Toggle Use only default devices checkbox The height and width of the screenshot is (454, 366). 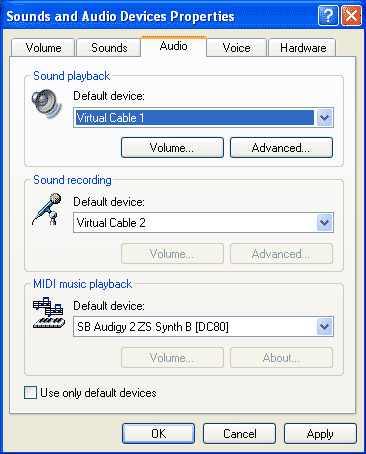pos(30,393)
